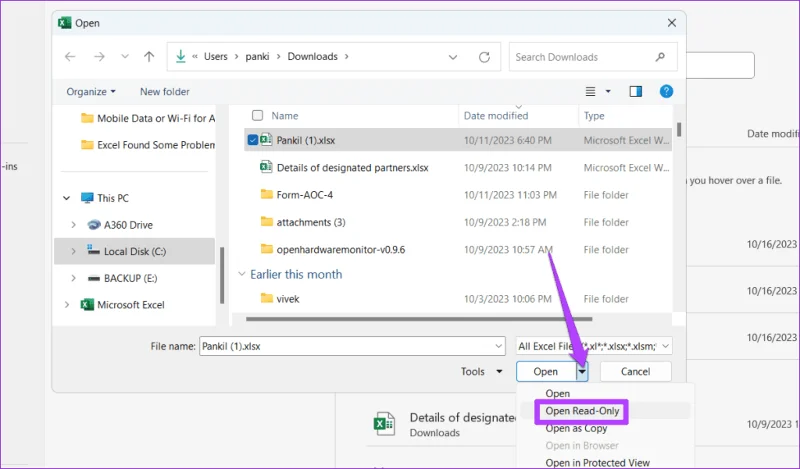800x469 pixels.
Task: Open Details of designated file in background Excel window
Action: coord(444,425)
